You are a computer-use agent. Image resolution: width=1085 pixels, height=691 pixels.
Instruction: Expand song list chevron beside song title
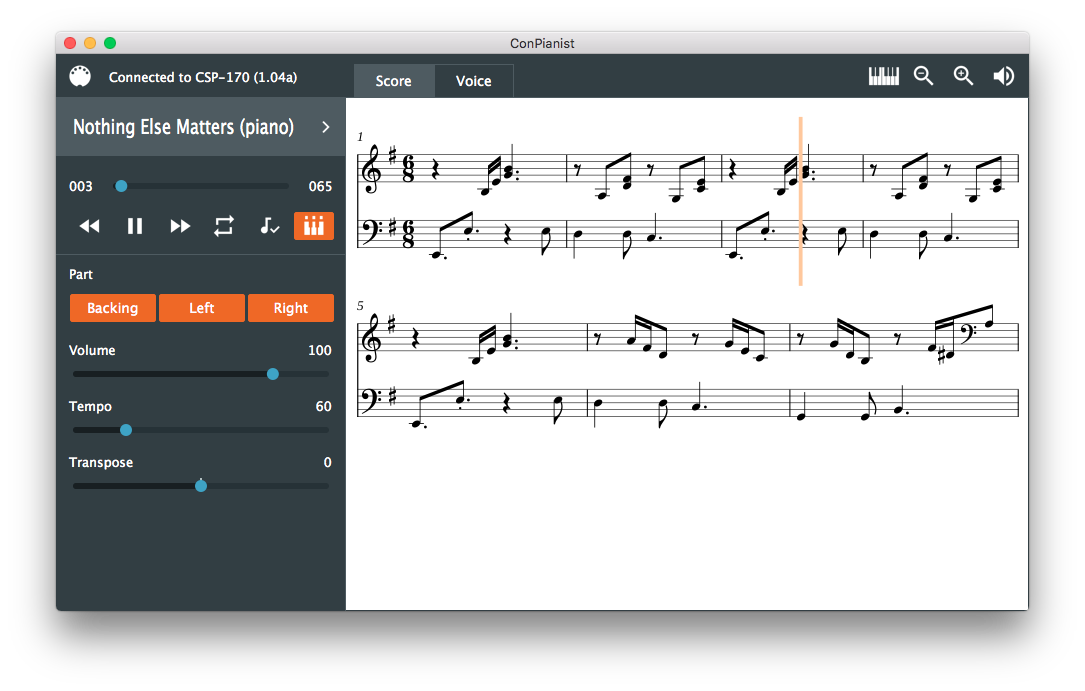click(x=326, y=127)
